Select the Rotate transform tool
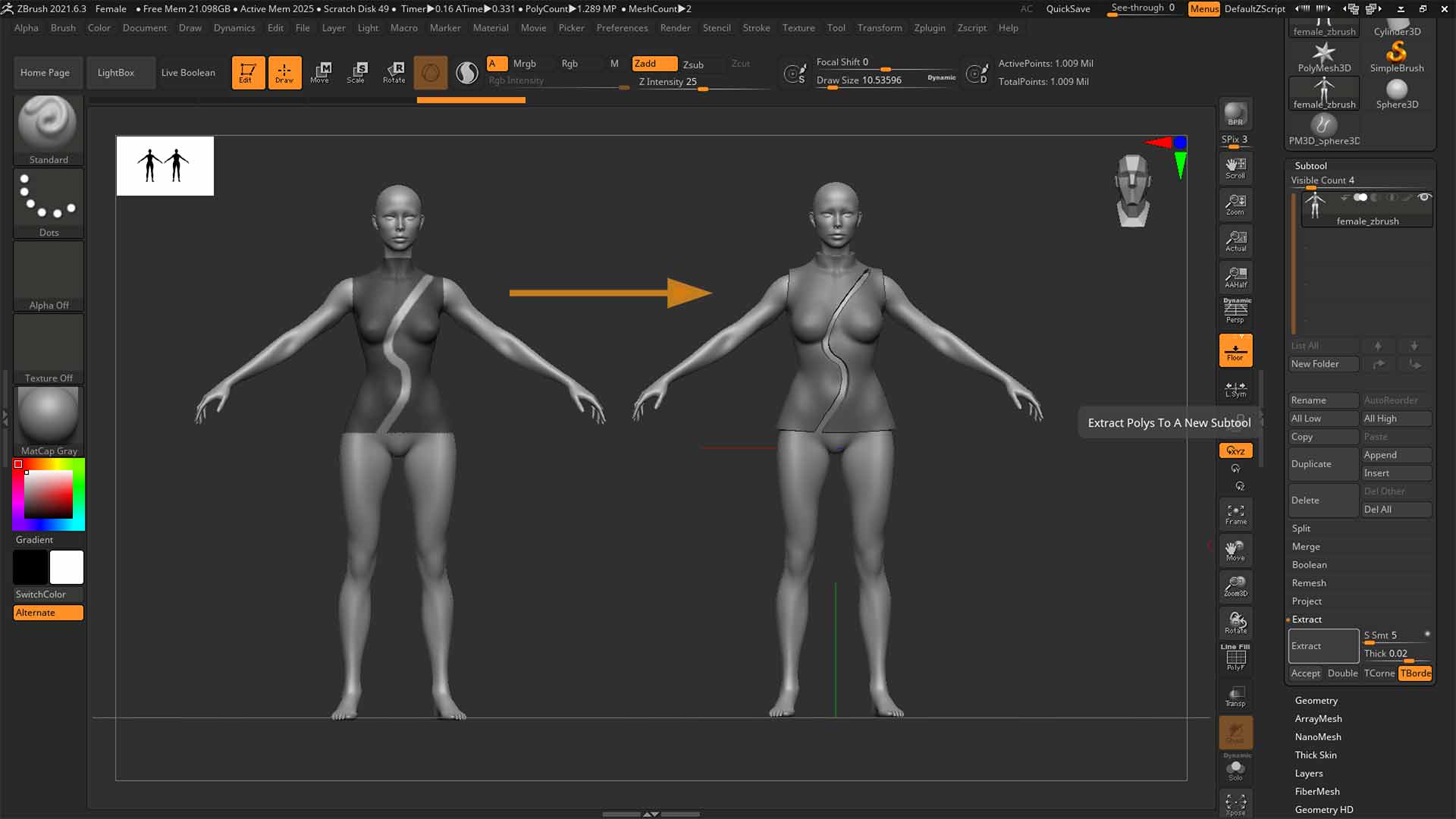The image size is (1456, 819). [x=394, y=73]
